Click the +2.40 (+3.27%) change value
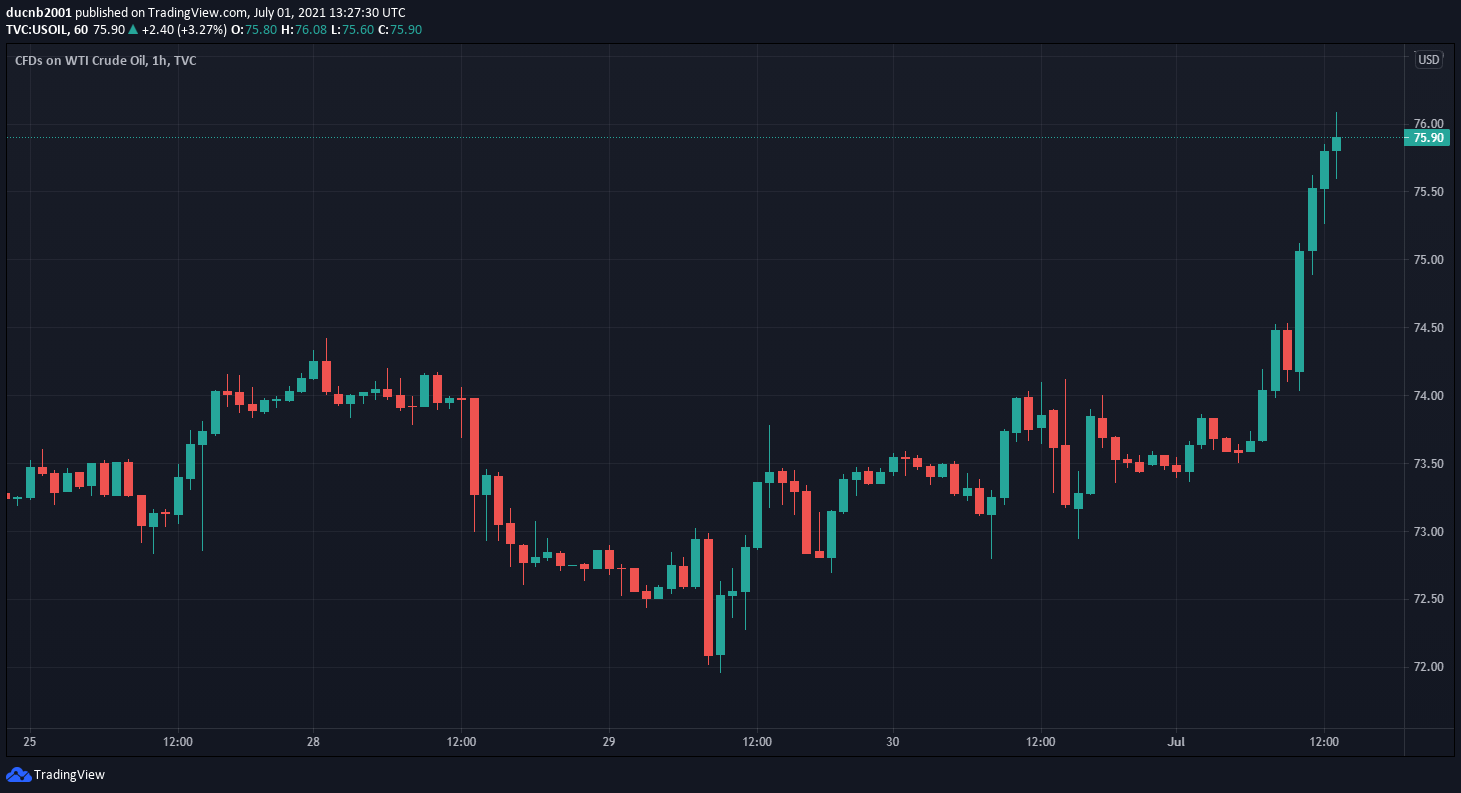 [183, 29]
